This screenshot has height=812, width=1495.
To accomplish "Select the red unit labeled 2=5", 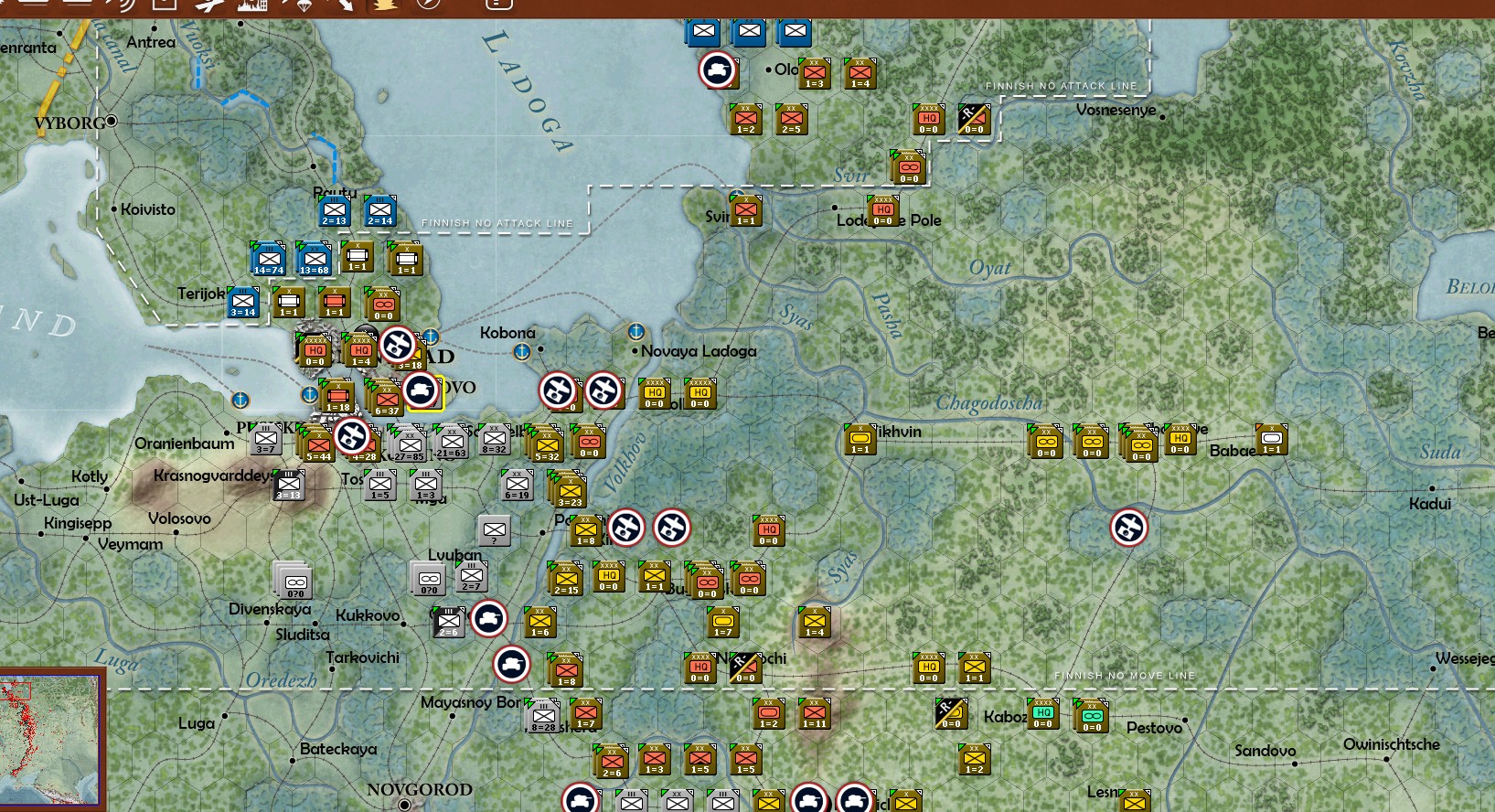I will [x=792, y=120].
